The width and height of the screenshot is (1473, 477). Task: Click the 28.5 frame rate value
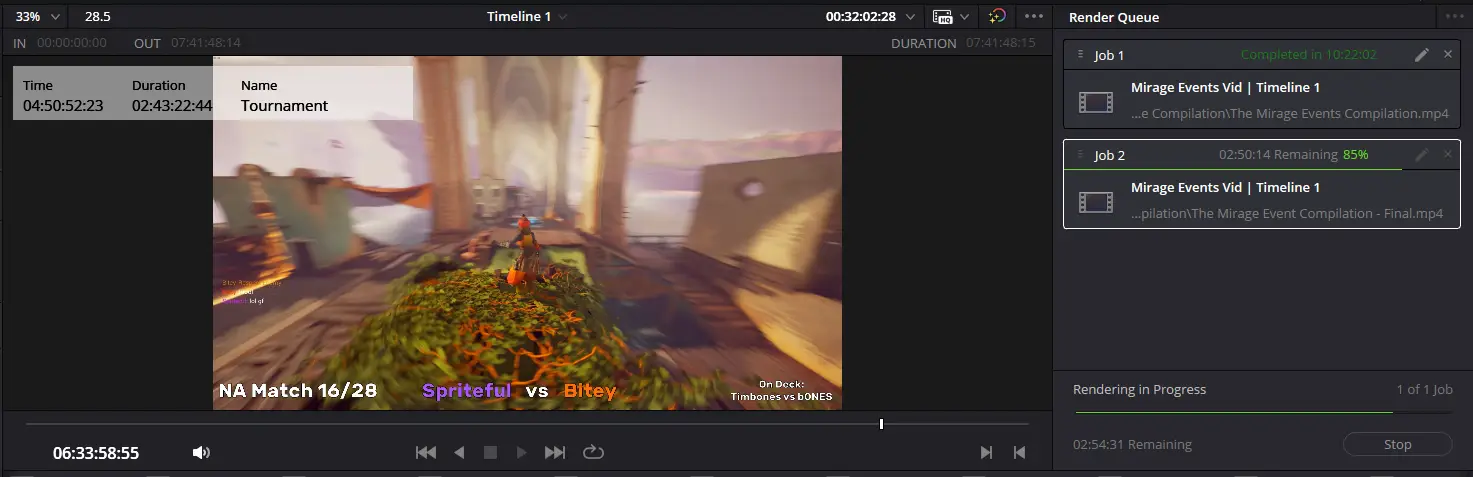(x=98, y=16)
